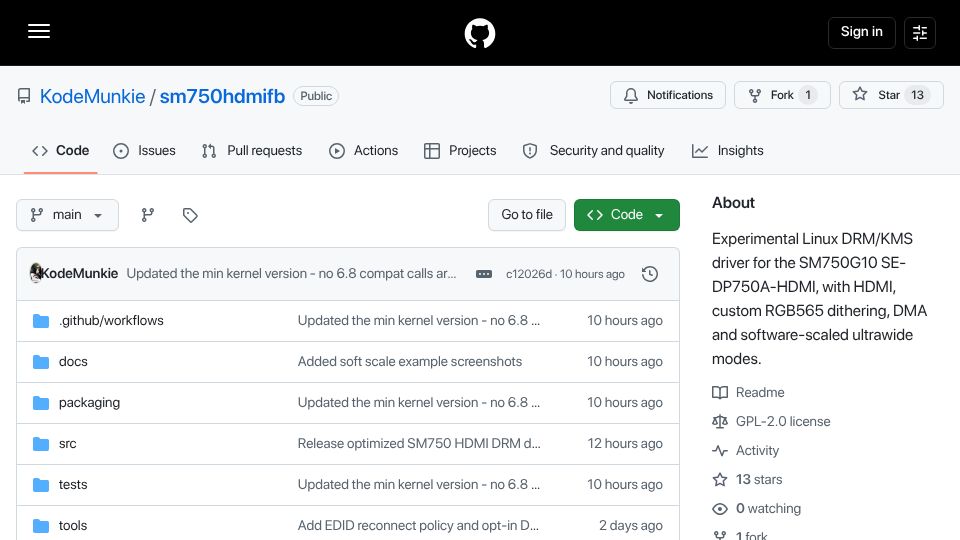
Task: Open the hamburger navigation menu
Action: pos(39,31)
